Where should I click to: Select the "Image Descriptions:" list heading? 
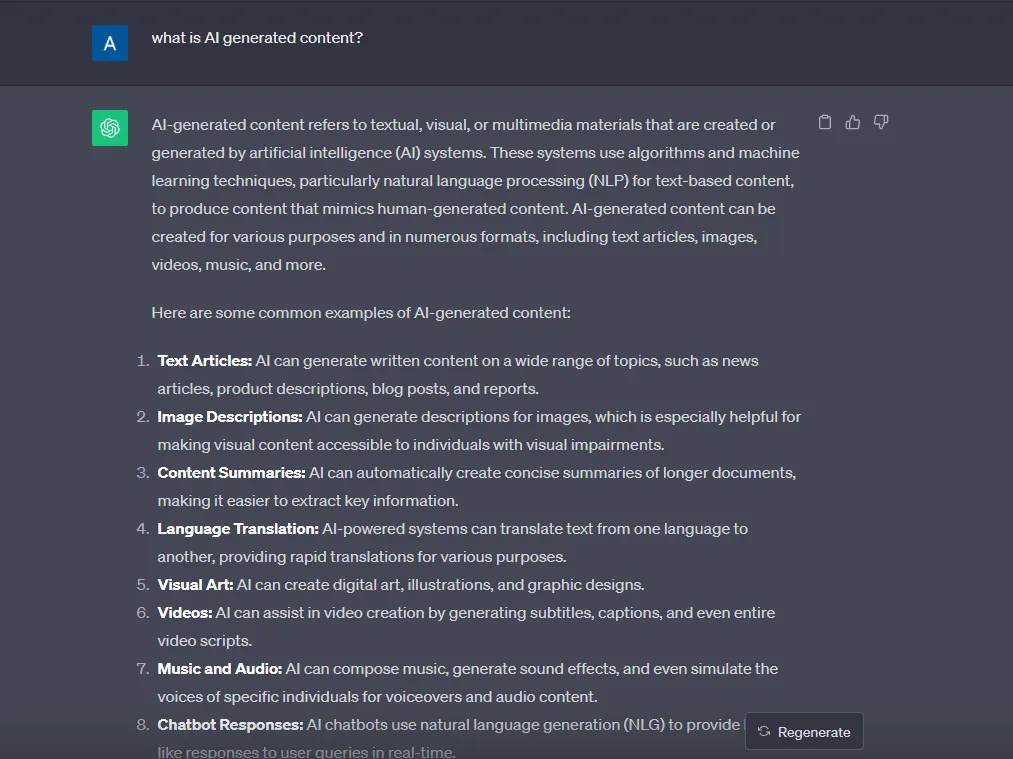click(x=230, y=417)
